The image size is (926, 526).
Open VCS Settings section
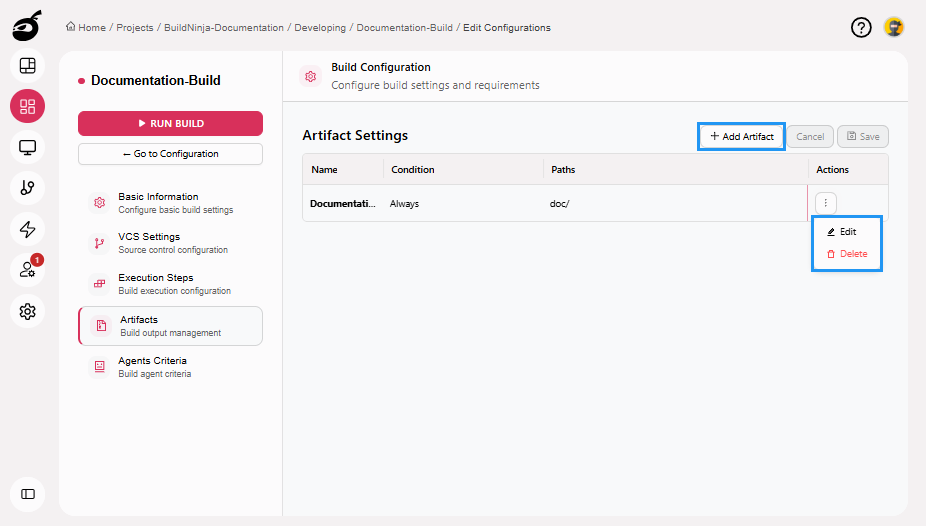(170, 243)
